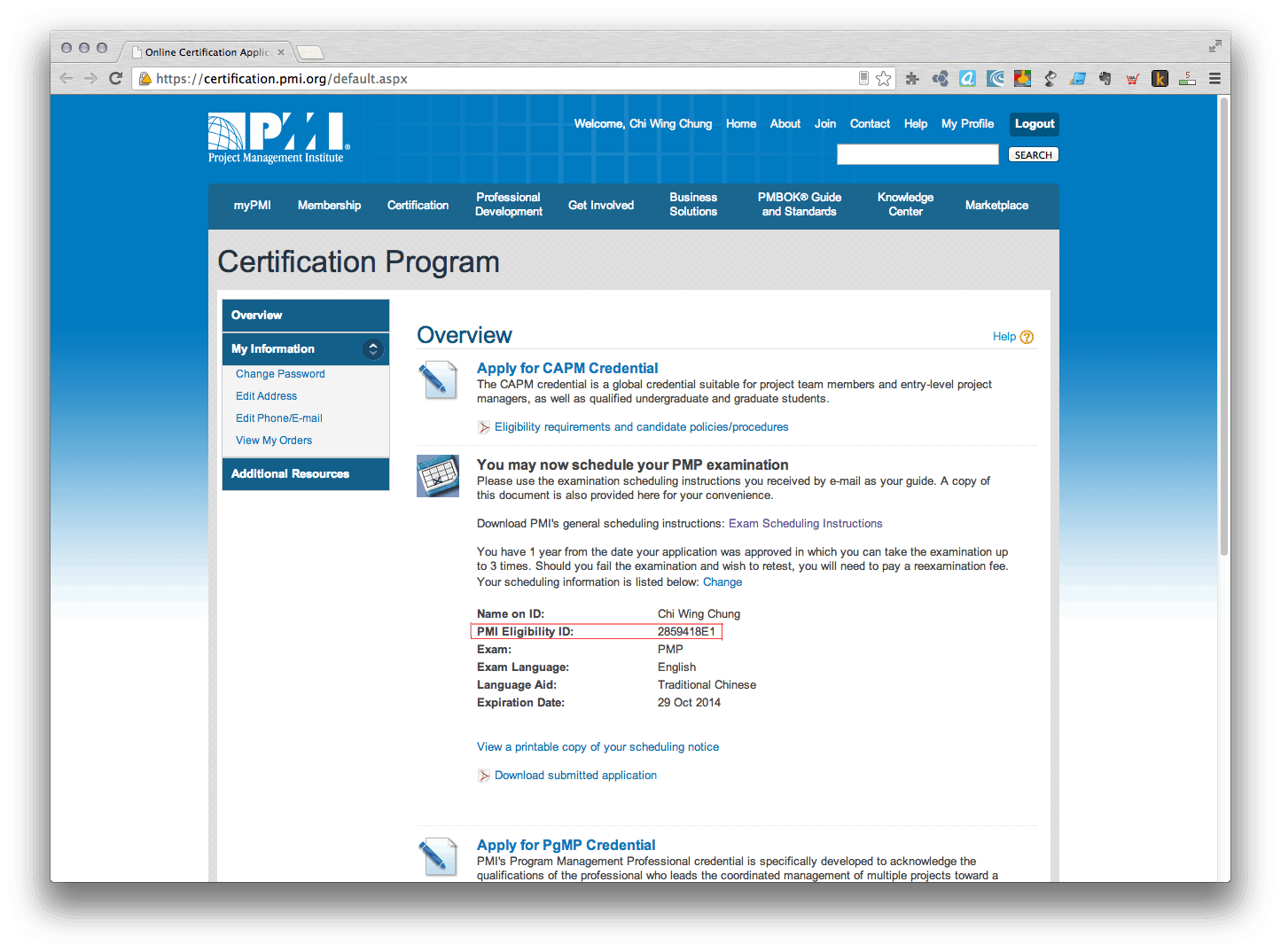Click the question mark Help icon
This screenshot has width=1281, height=952.
click(1027, 337)
